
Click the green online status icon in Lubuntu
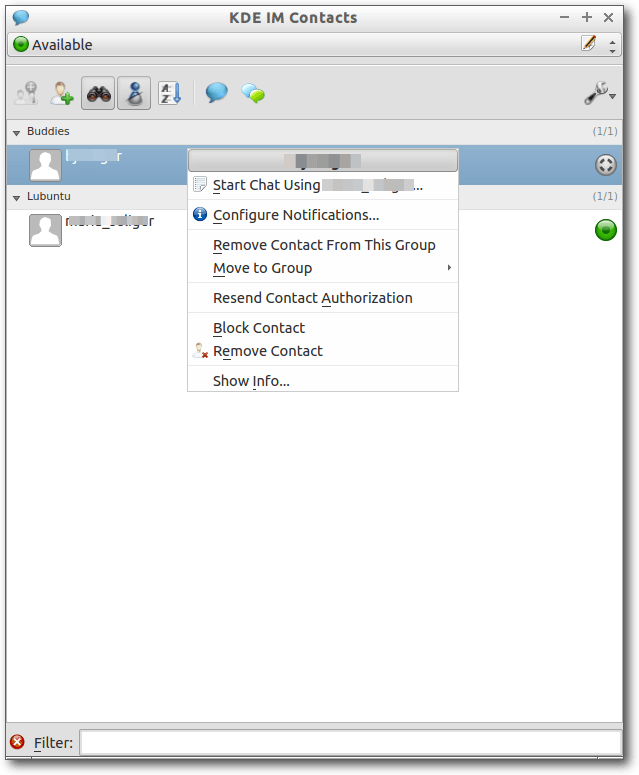click(605, 231)
